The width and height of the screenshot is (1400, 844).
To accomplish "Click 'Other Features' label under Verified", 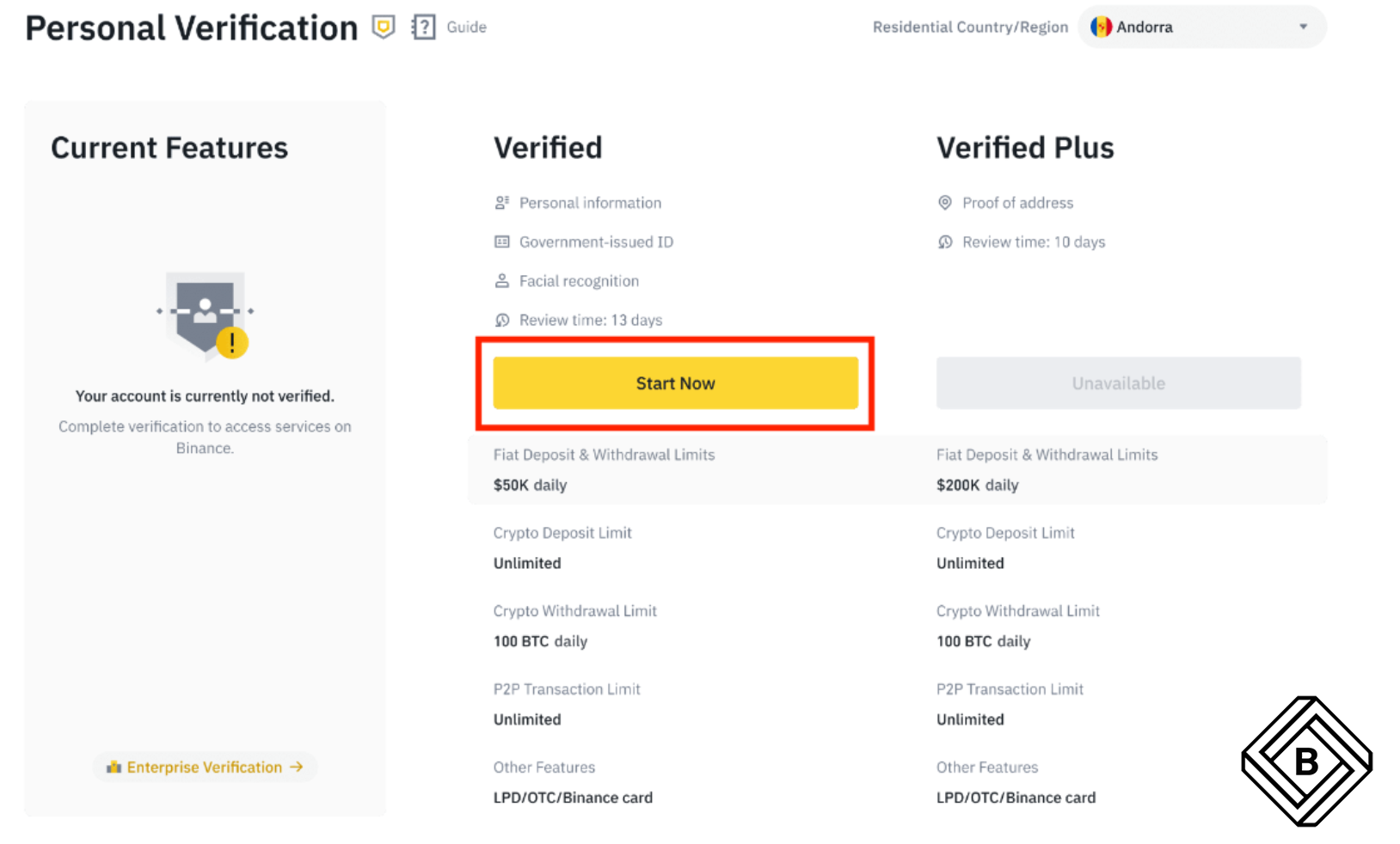I will pos(544,768).
